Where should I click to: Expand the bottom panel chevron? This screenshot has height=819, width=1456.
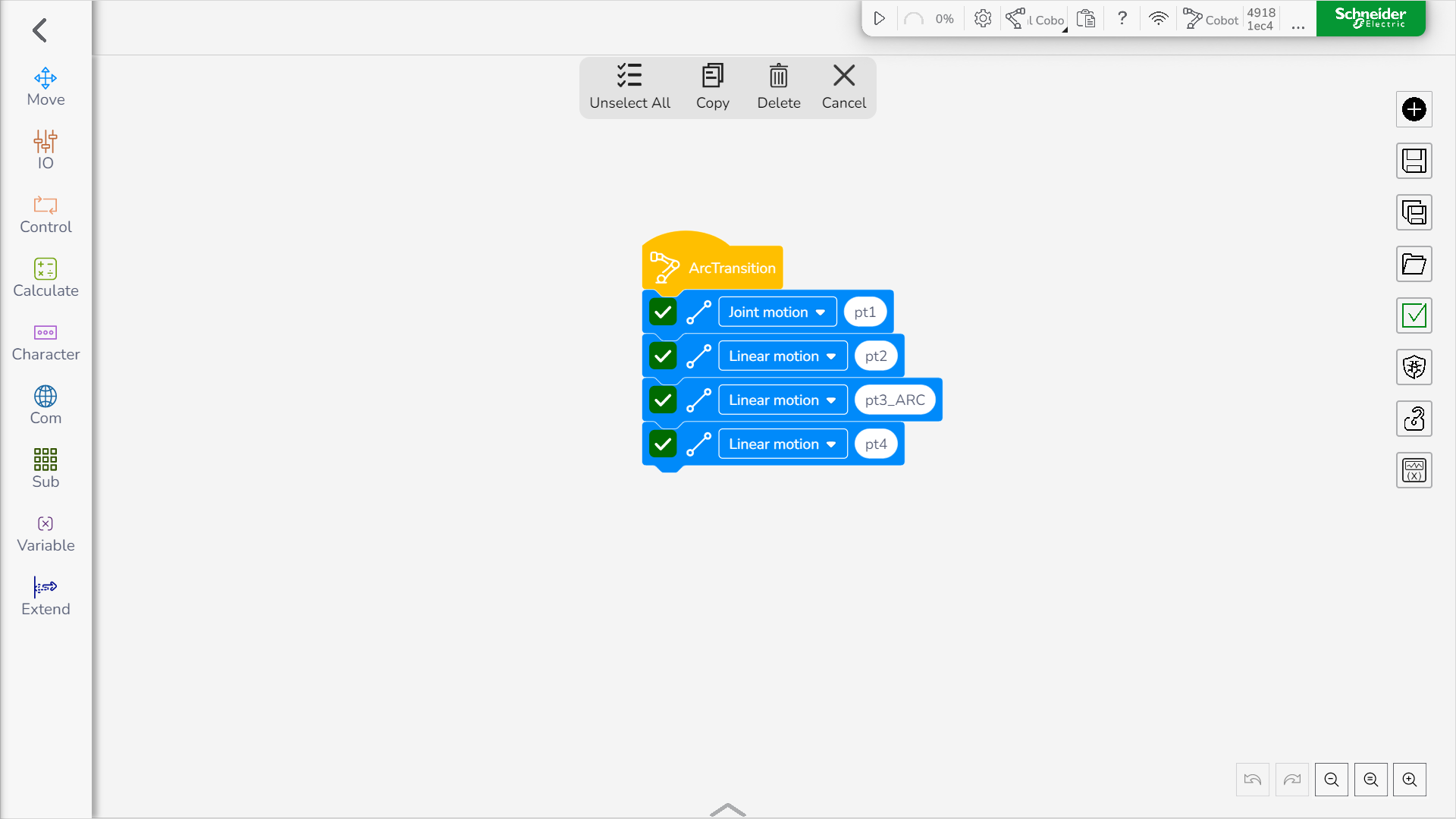tap(727, 809)
